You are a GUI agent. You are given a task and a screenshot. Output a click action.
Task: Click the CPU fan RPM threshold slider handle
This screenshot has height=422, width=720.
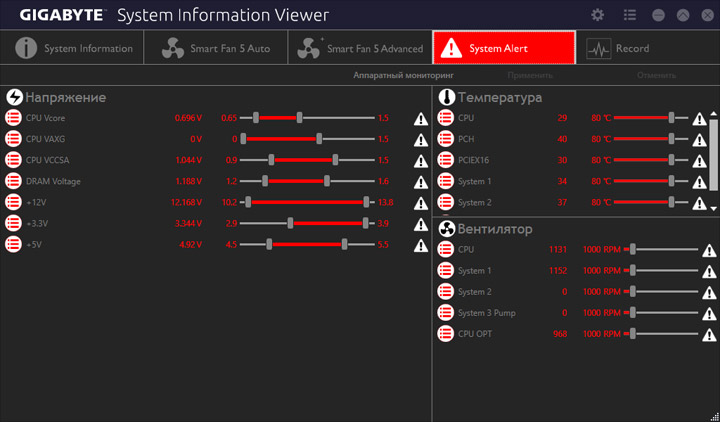(633, 249)
